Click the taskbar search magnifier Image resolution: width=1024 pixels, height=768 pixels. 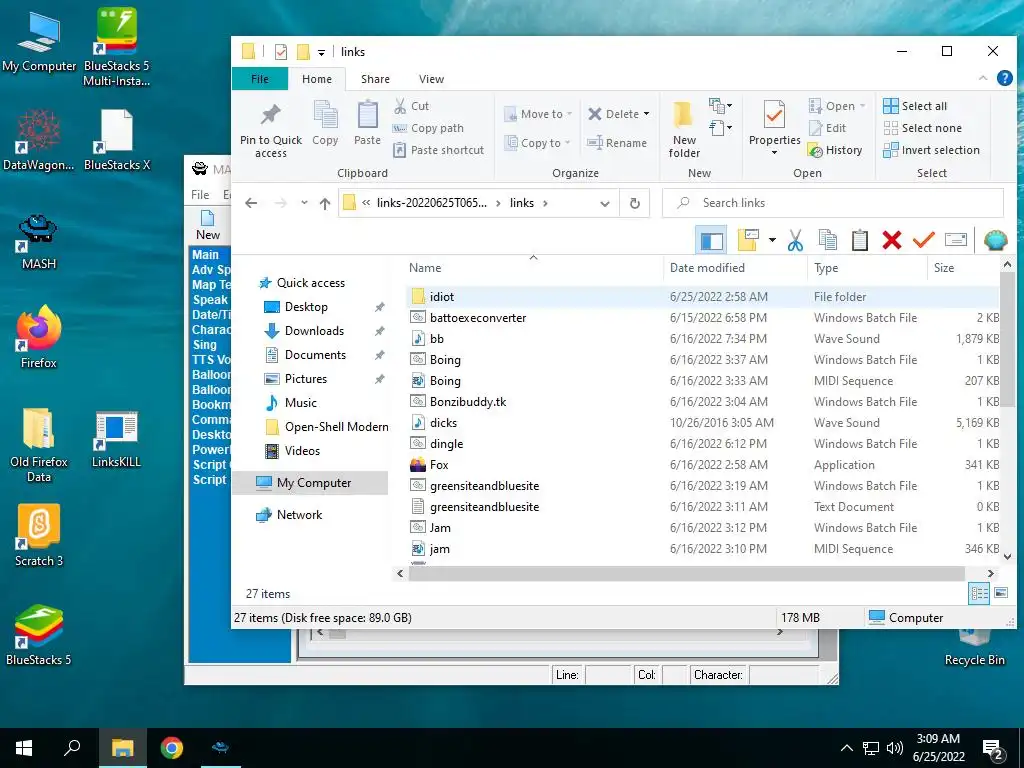(x=72, y=747)
